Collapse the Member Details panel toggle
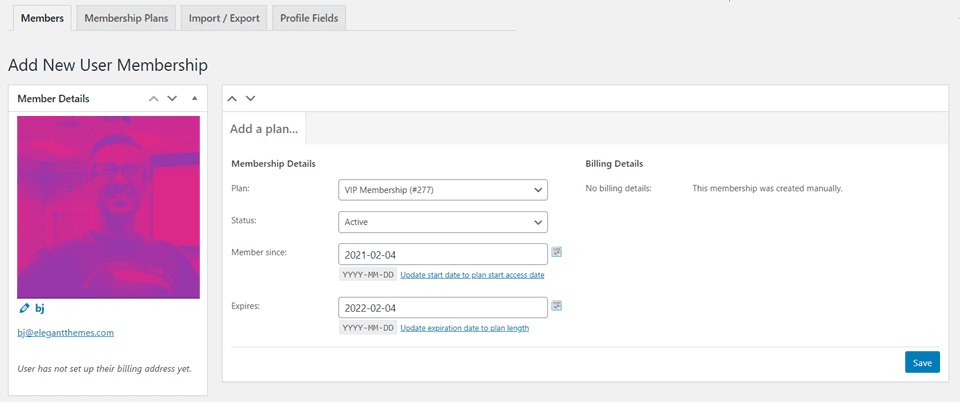 click(x=194, y=98)
